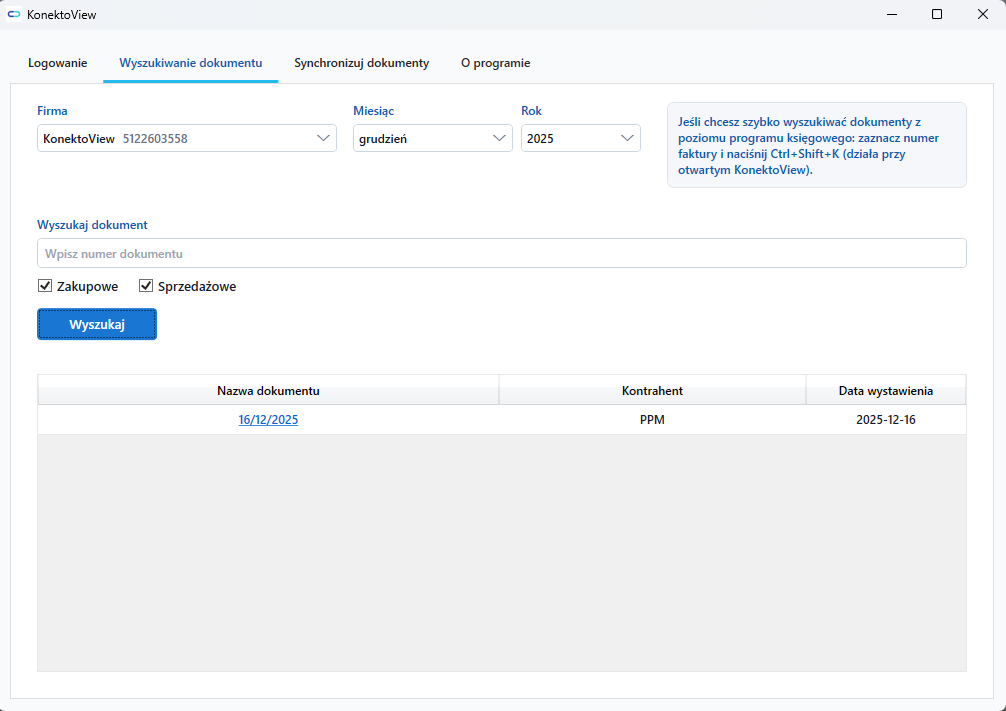
Task: Click the document number search field
Action: coord(501,254)
